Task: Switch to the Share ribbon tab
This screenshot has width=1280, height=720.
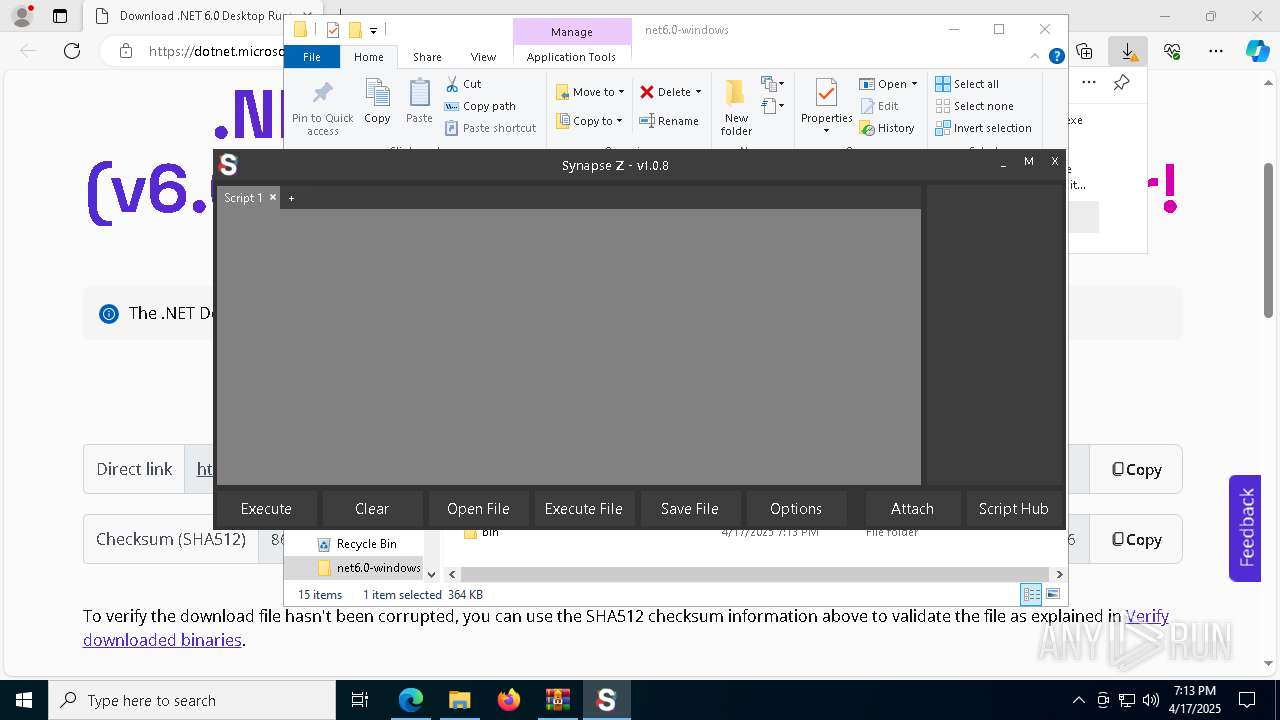Action: 427,57
